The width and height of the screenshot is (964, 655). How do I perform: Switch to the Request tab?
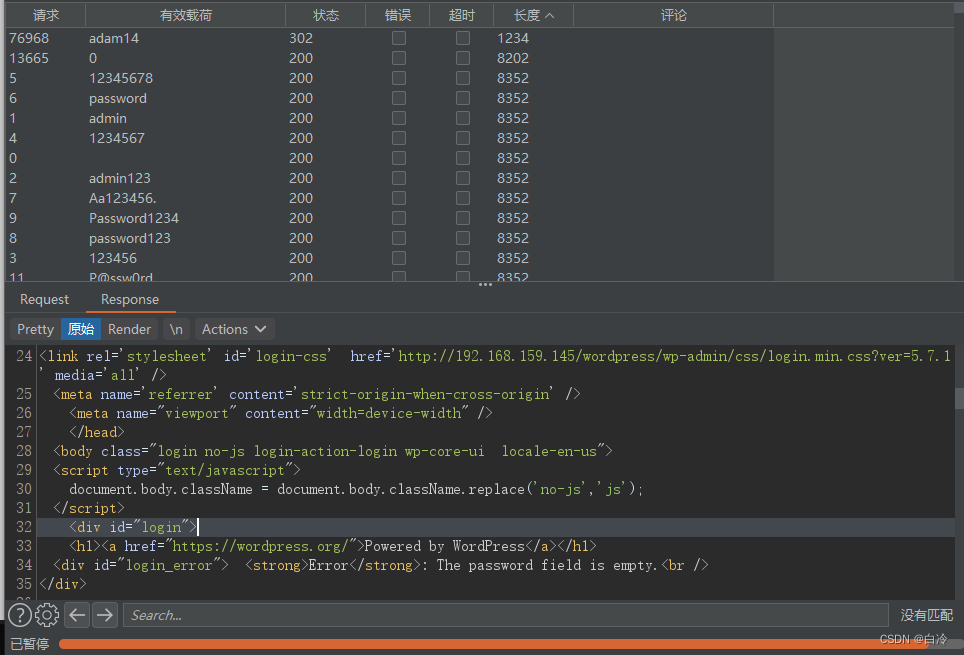pyautogui.click(x=44, y=299)
